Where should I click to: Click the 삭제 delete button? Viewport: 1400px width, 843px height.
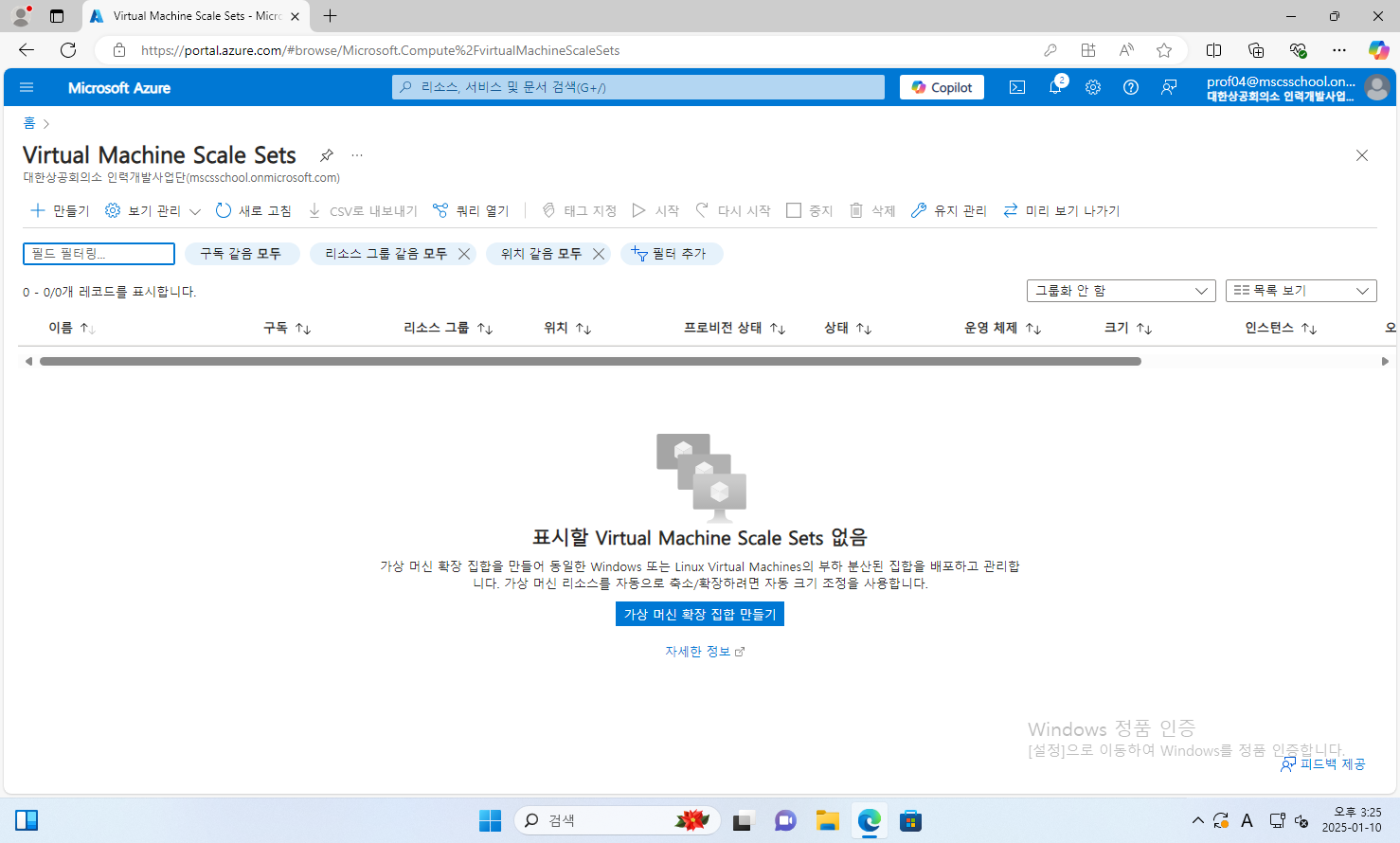[872, 210]
